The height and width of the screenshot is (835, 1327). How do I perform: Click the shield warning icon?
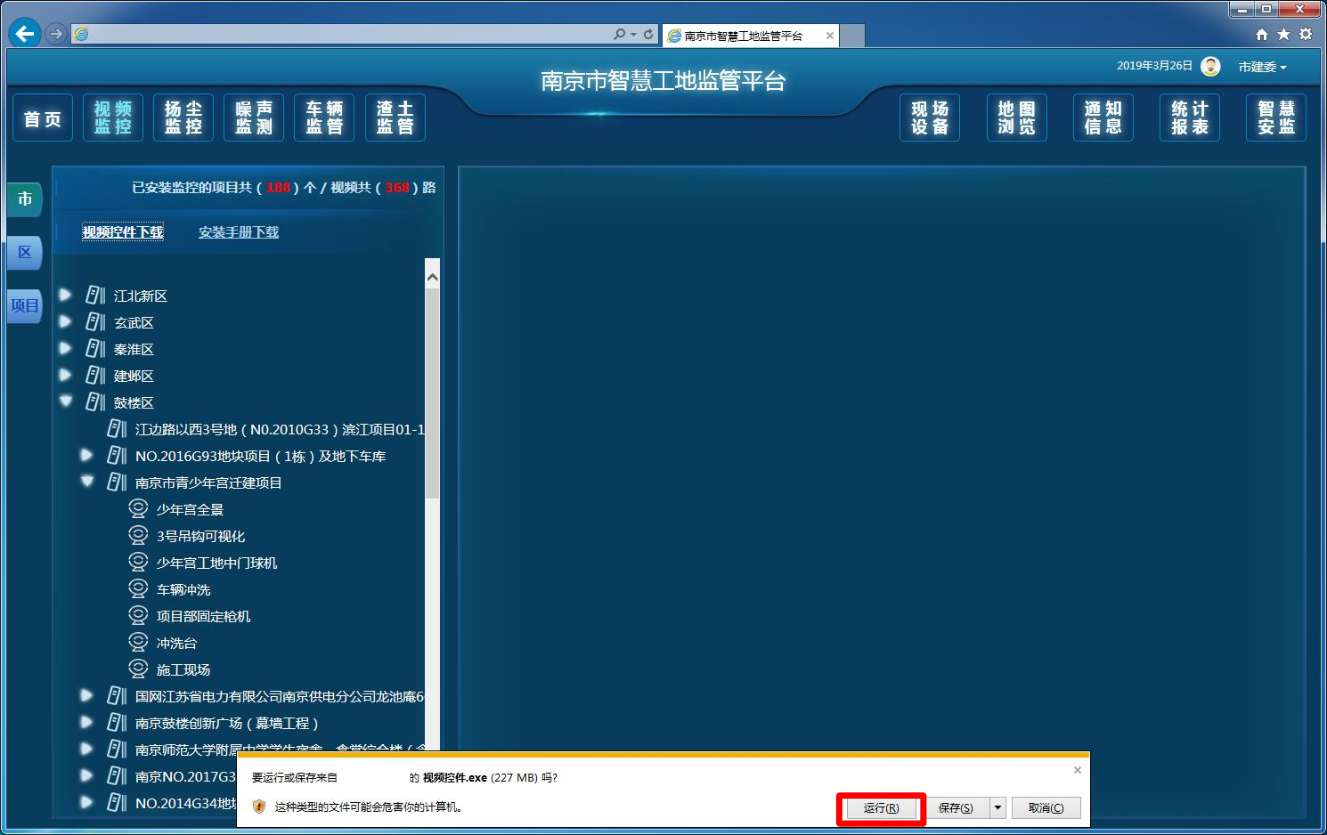click(x=259, y=806)
